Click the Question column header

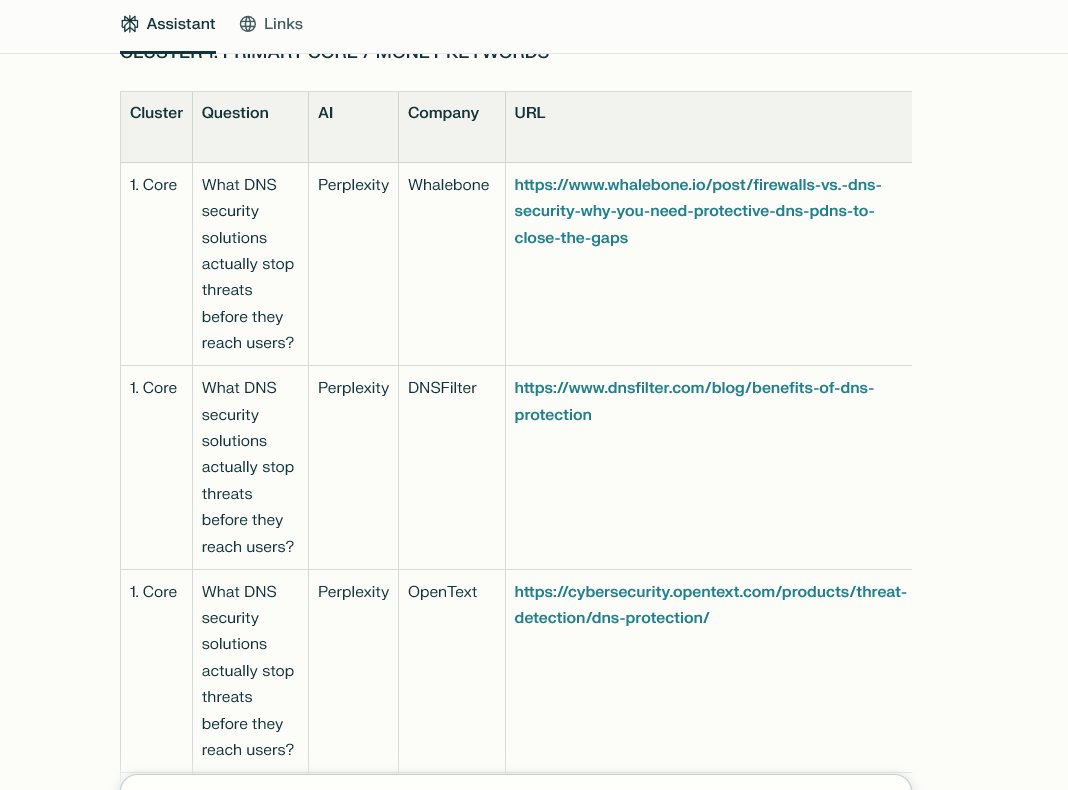click(235, 113)
